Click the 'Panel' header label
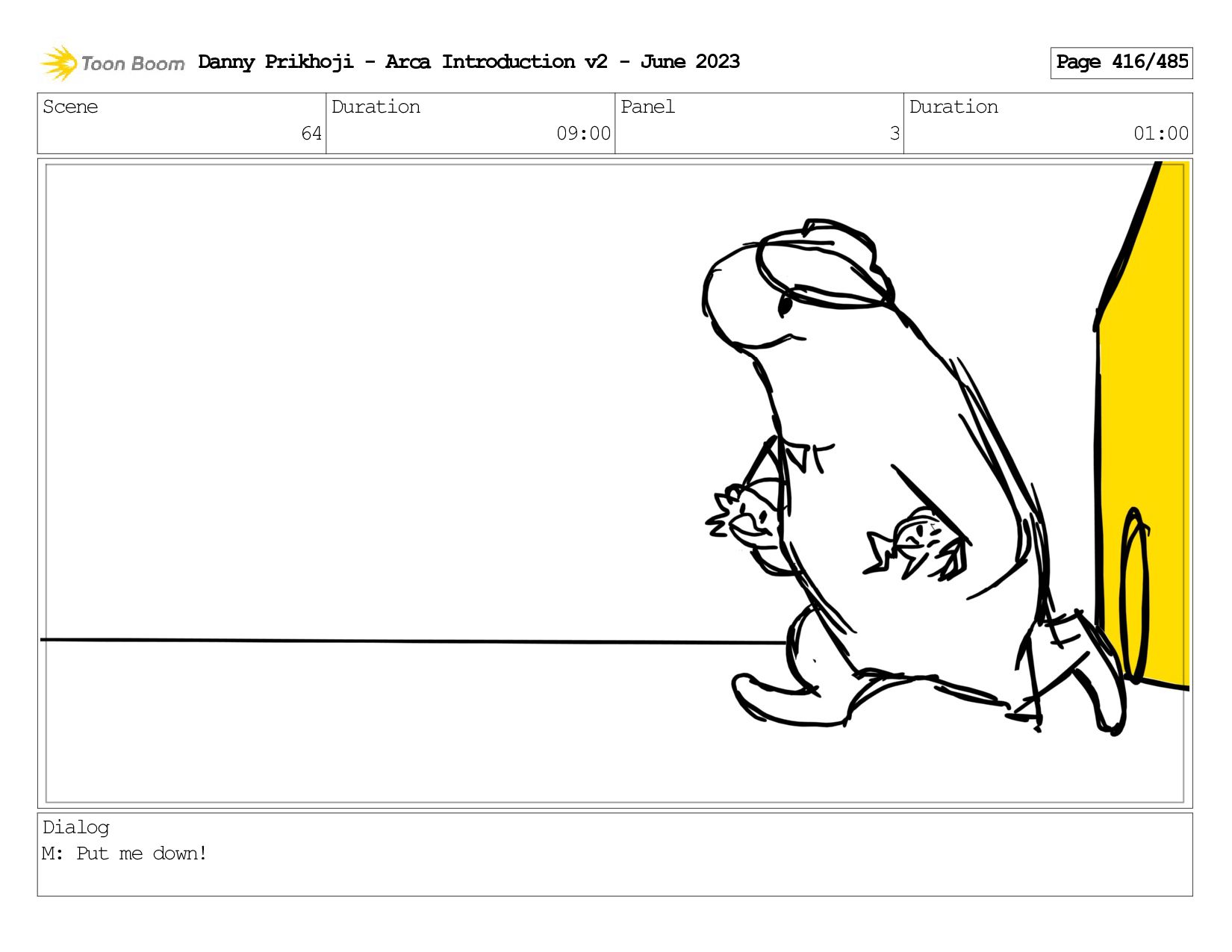 pos(647,107)
